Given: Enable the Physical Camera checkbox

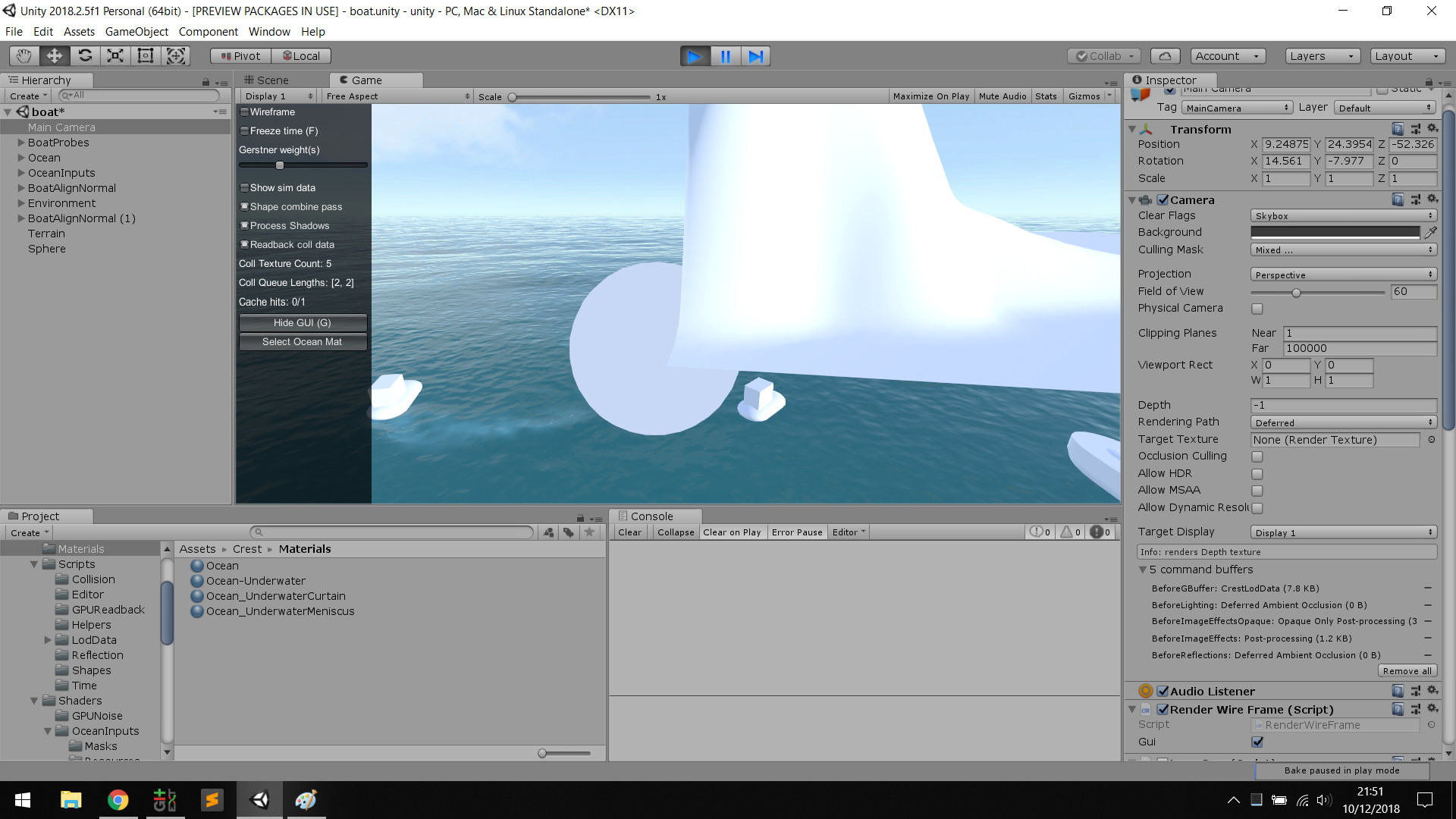Looking at the screenshot, I should click(1257, 308).
